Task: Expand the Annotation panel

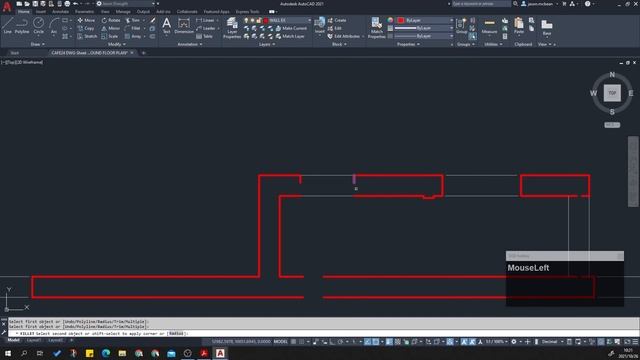Action: [189, 44]
